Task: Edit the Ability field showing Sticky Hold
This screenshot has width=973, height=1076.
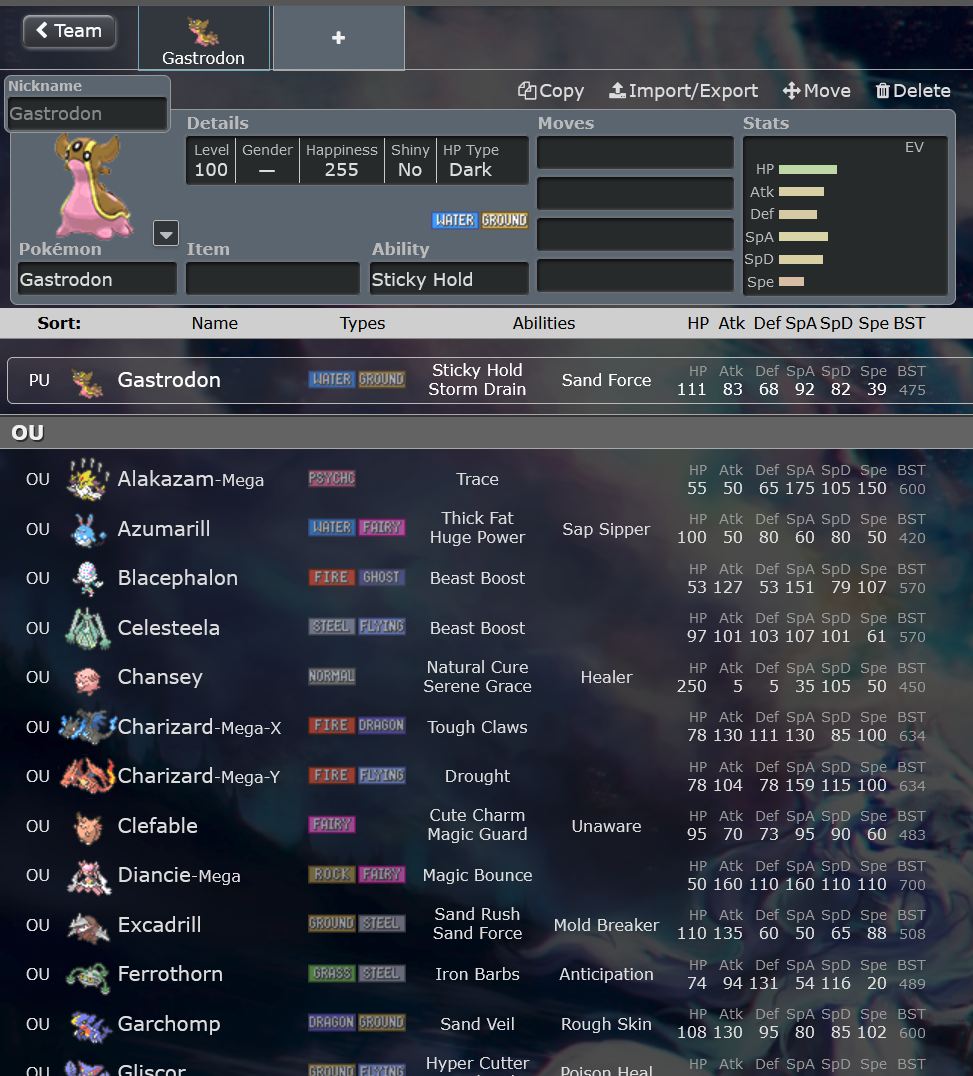Action: click(x=449, y=279)
